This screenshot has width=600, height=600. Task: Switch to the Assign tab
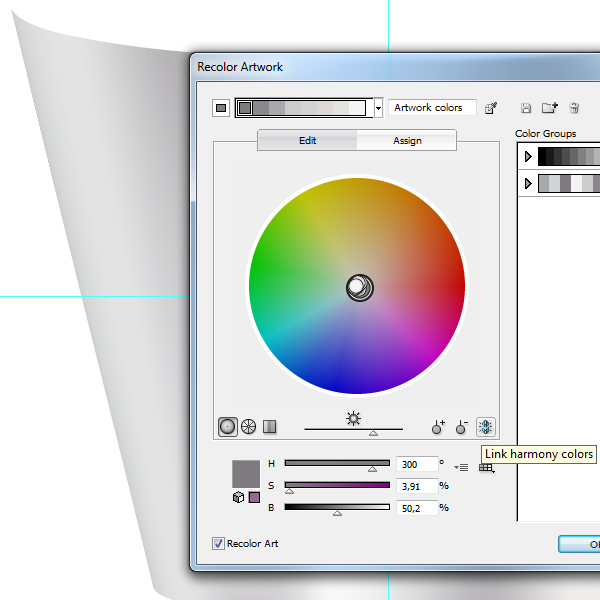407,140
